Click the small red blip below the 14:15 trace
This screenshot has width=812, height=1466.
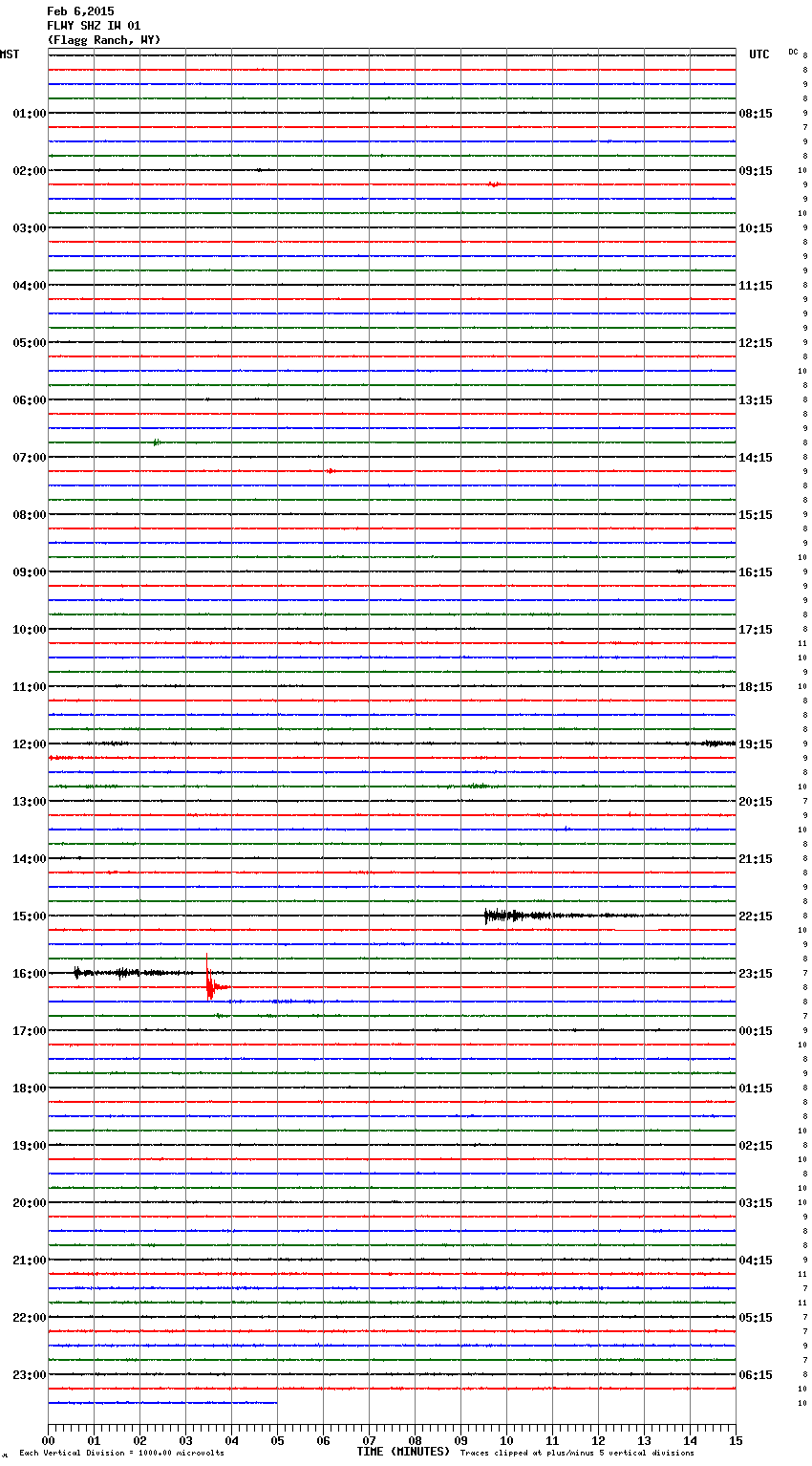pyautogui.click(x=330, y=470)
